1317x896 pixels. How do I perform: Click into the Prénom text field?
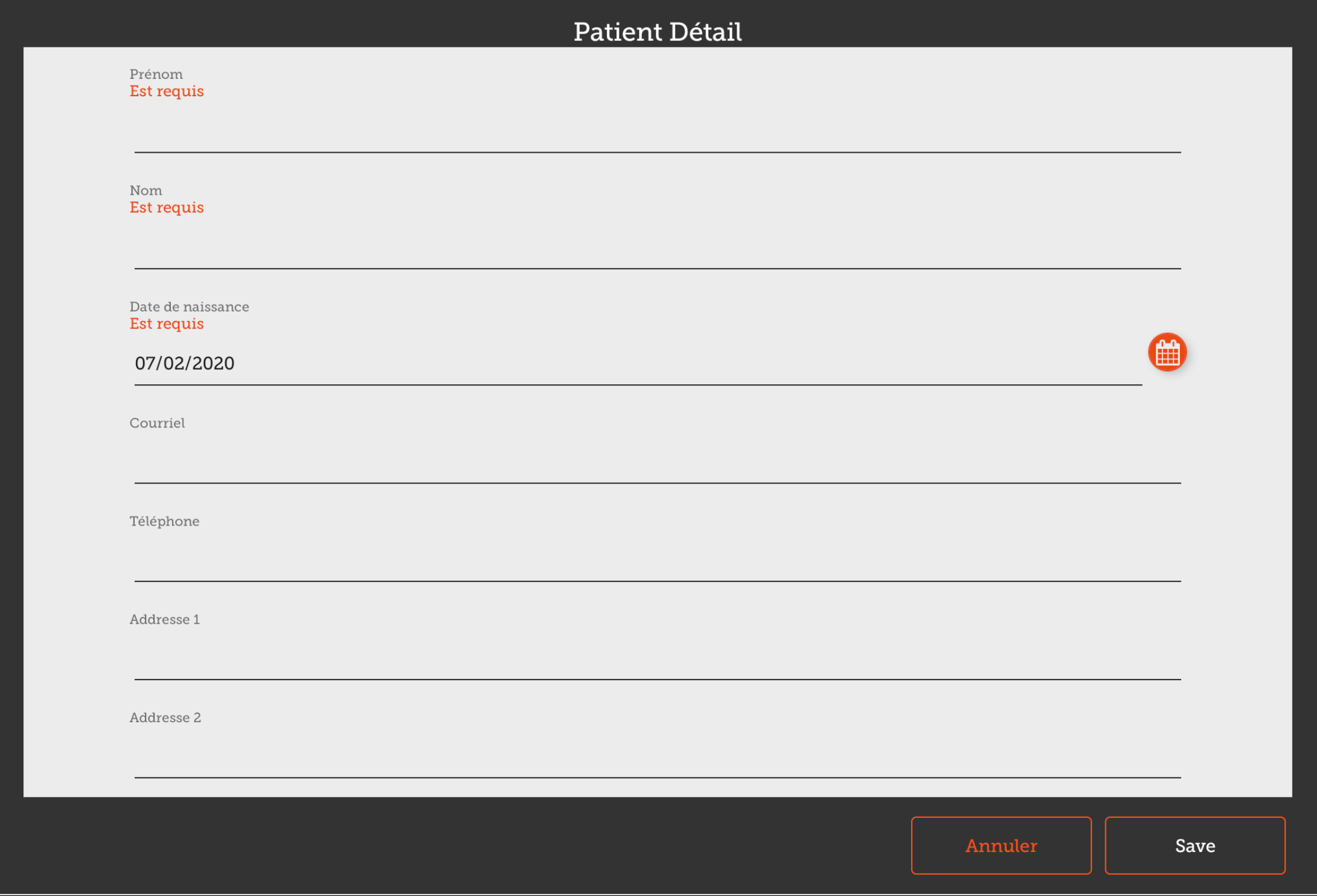coord(657,133)
